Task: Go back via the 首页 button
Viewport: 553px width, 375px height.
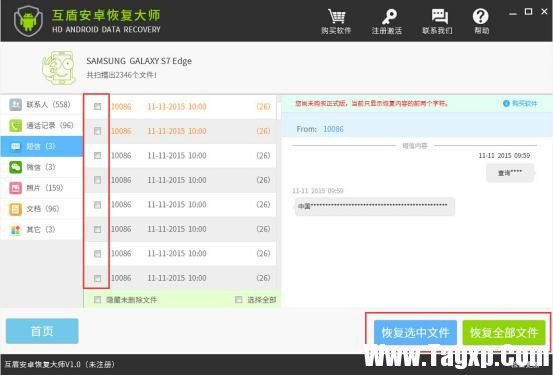Action: [42, 331]
